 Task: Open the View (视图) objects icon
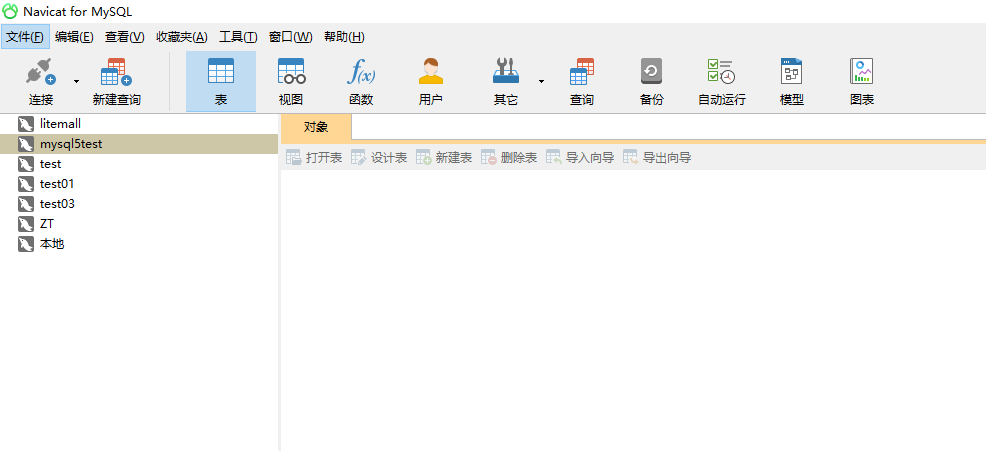click(x=291, y=81)
